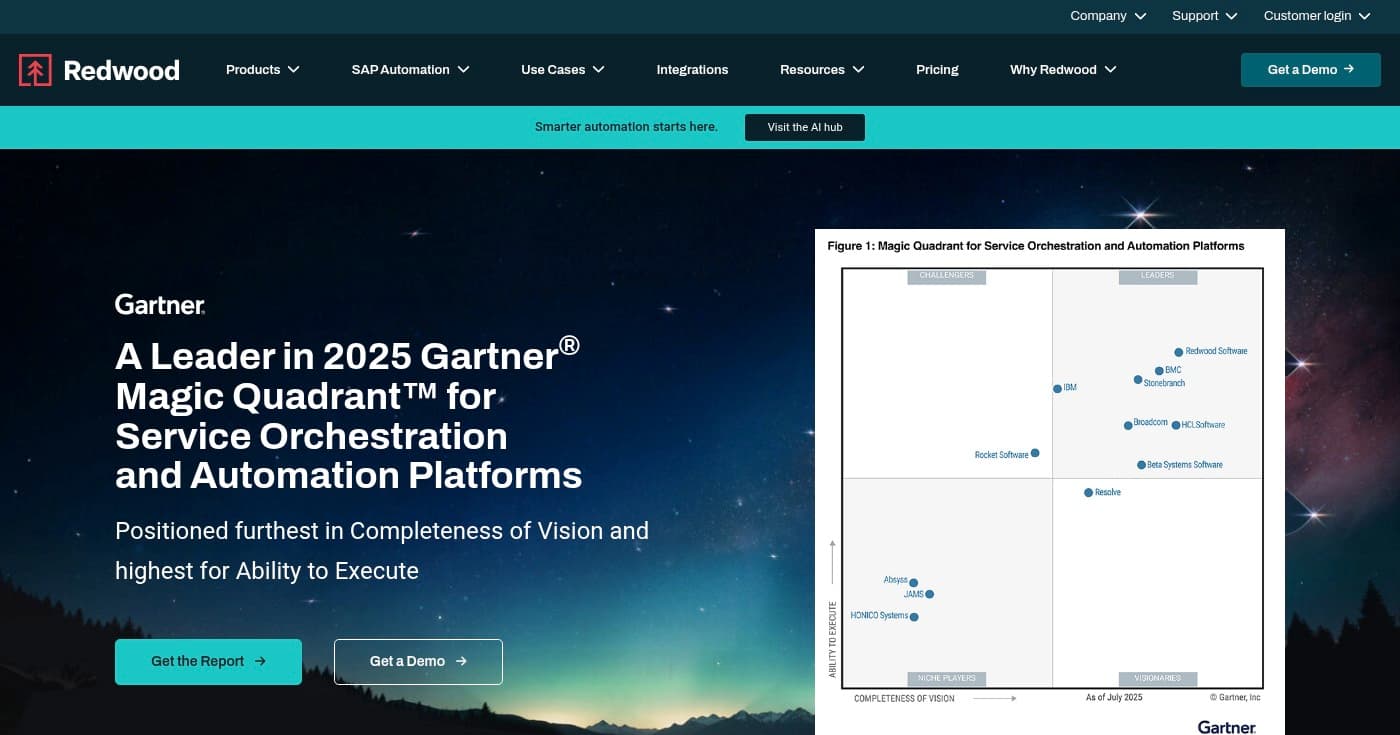Open the Company menu
Screen dimensions: 1400x735
[1107, 16]
